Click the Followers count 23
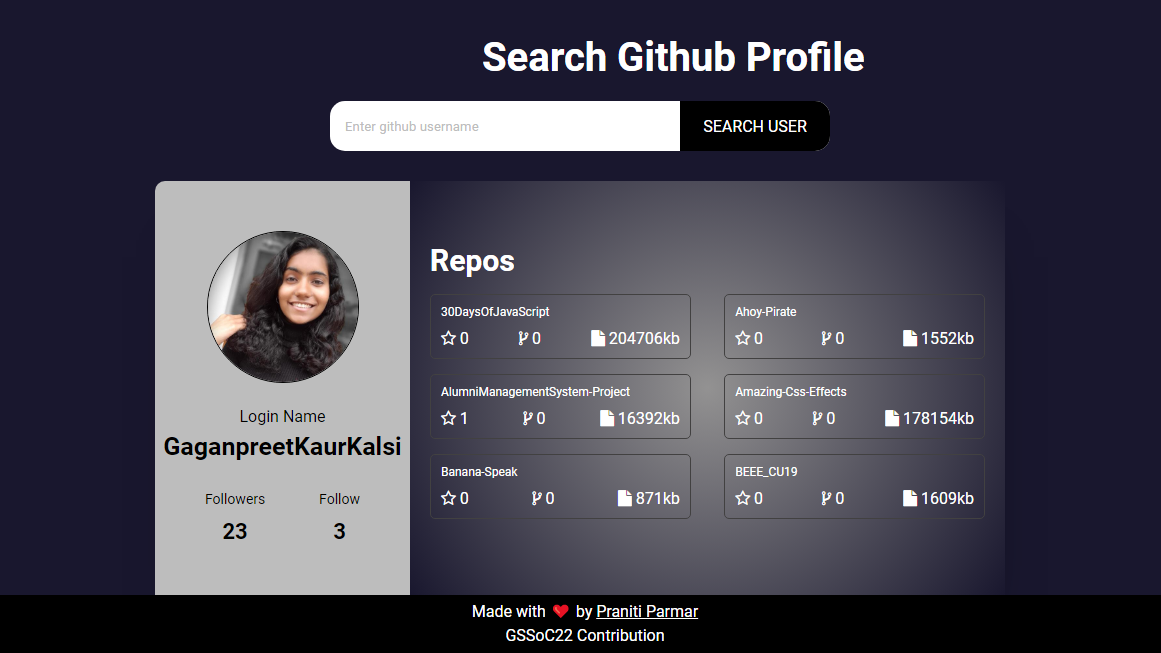Screen dimensions: 1161x653 pyautogui.click(x=235, y=531)
